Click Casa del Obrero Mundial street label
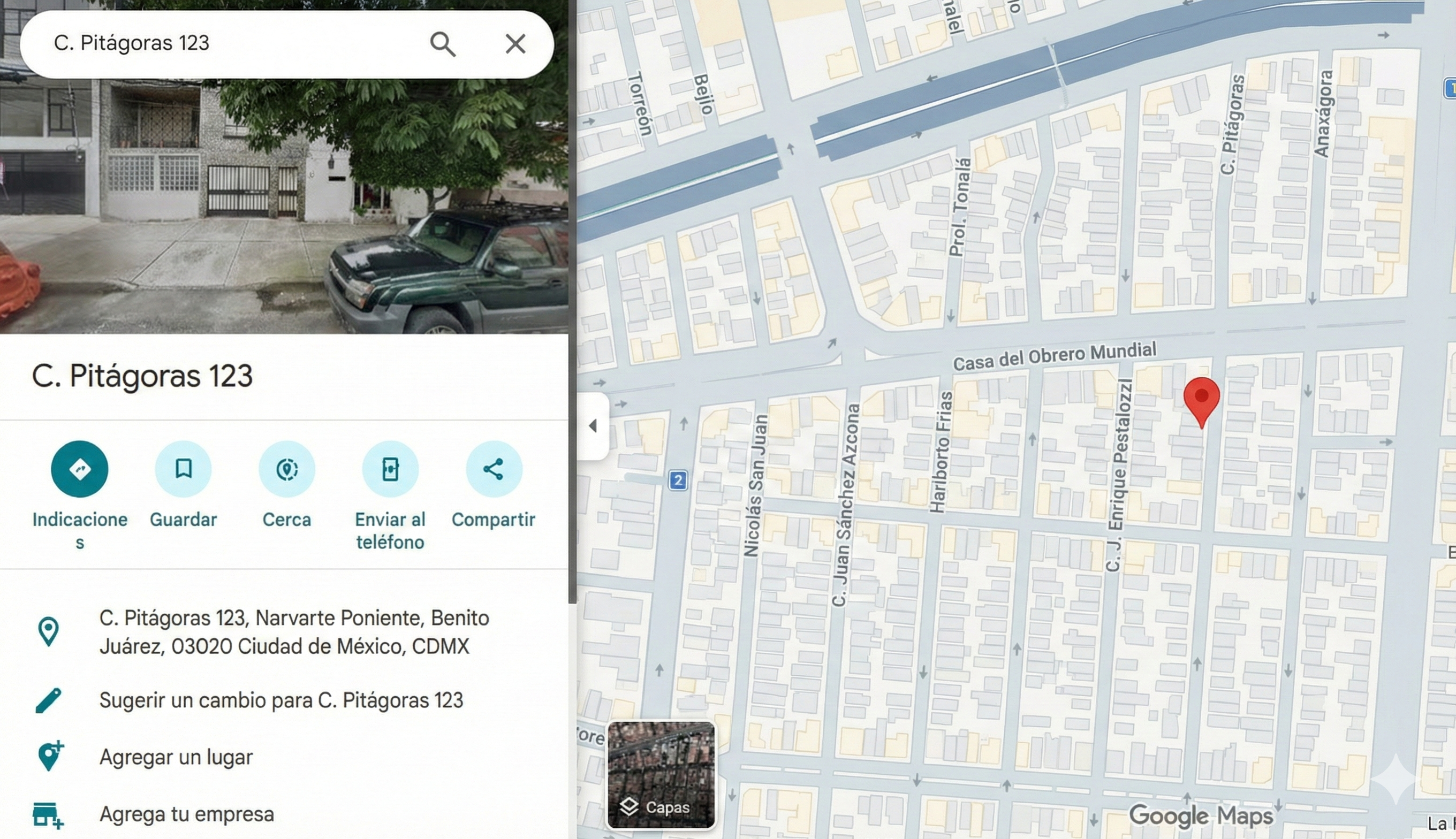Image resolution: width=1456 pixels, height=839 pixels. (1054, 357)
